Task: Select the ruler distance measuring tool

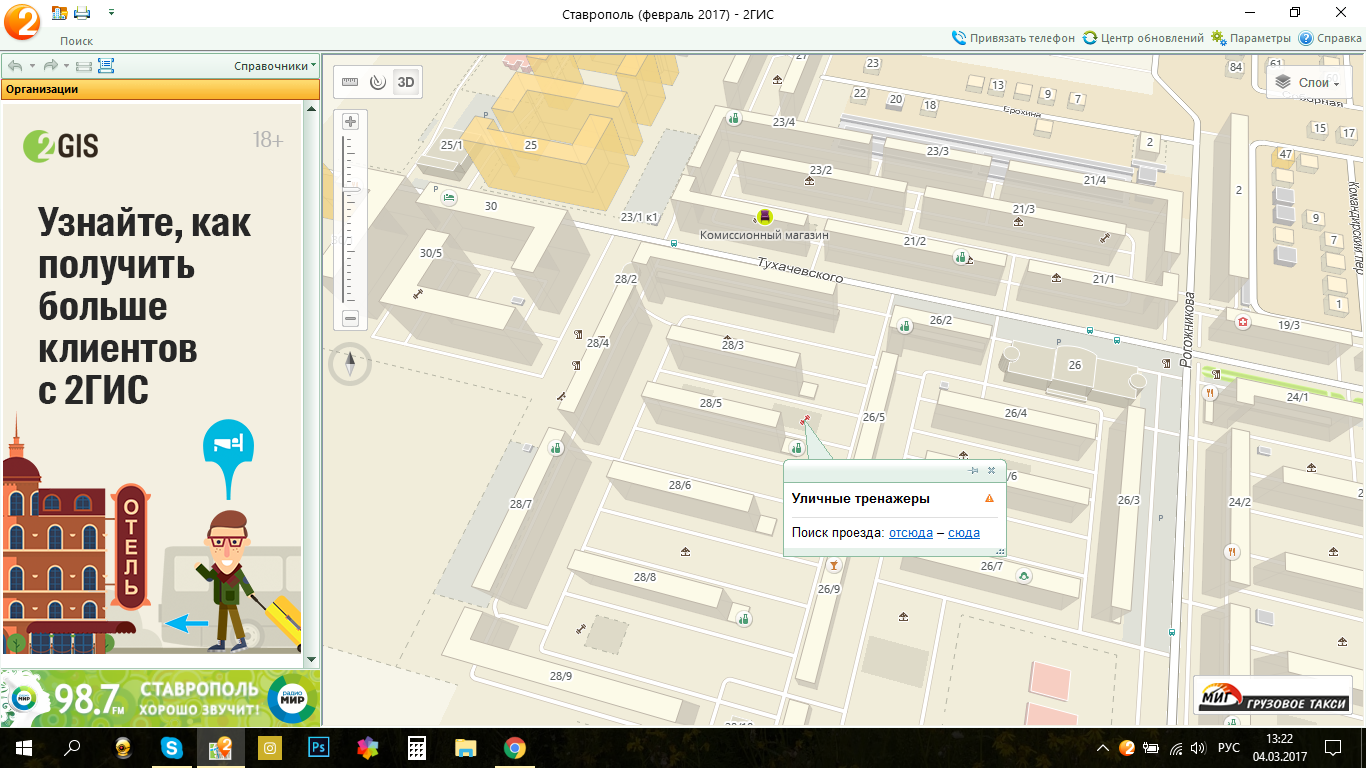Action: point(350,82)
